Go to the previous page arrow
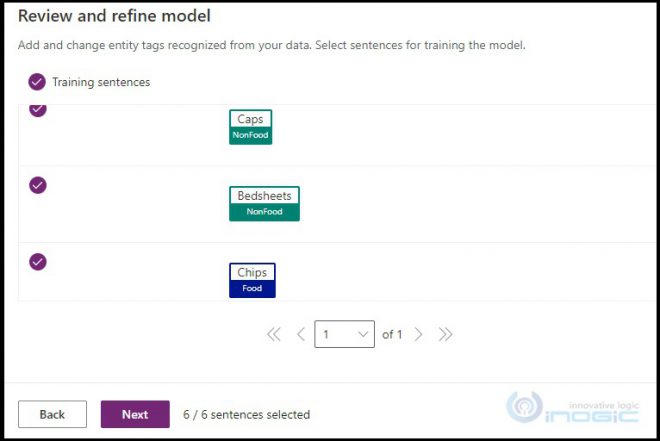660x441 pixels. 301,334
